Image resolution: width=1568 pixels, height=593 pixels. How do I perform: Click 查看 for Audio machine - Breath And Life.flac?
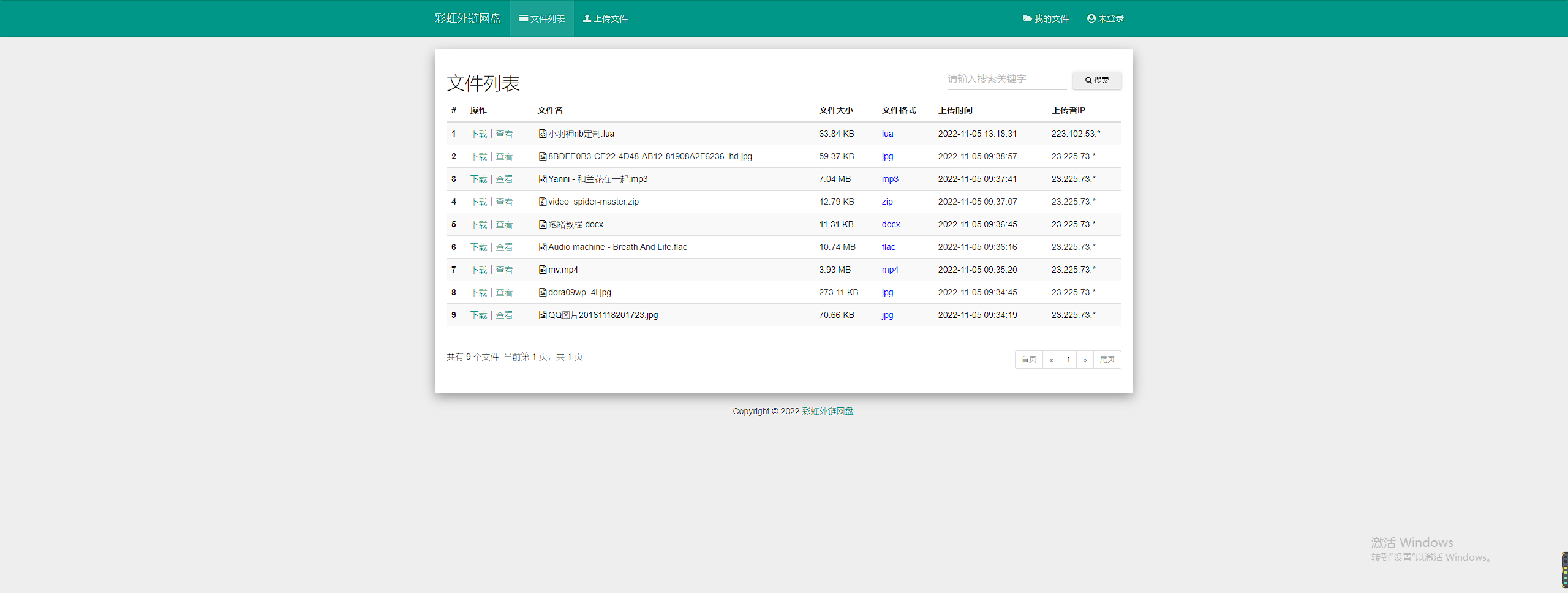(504, 247)
